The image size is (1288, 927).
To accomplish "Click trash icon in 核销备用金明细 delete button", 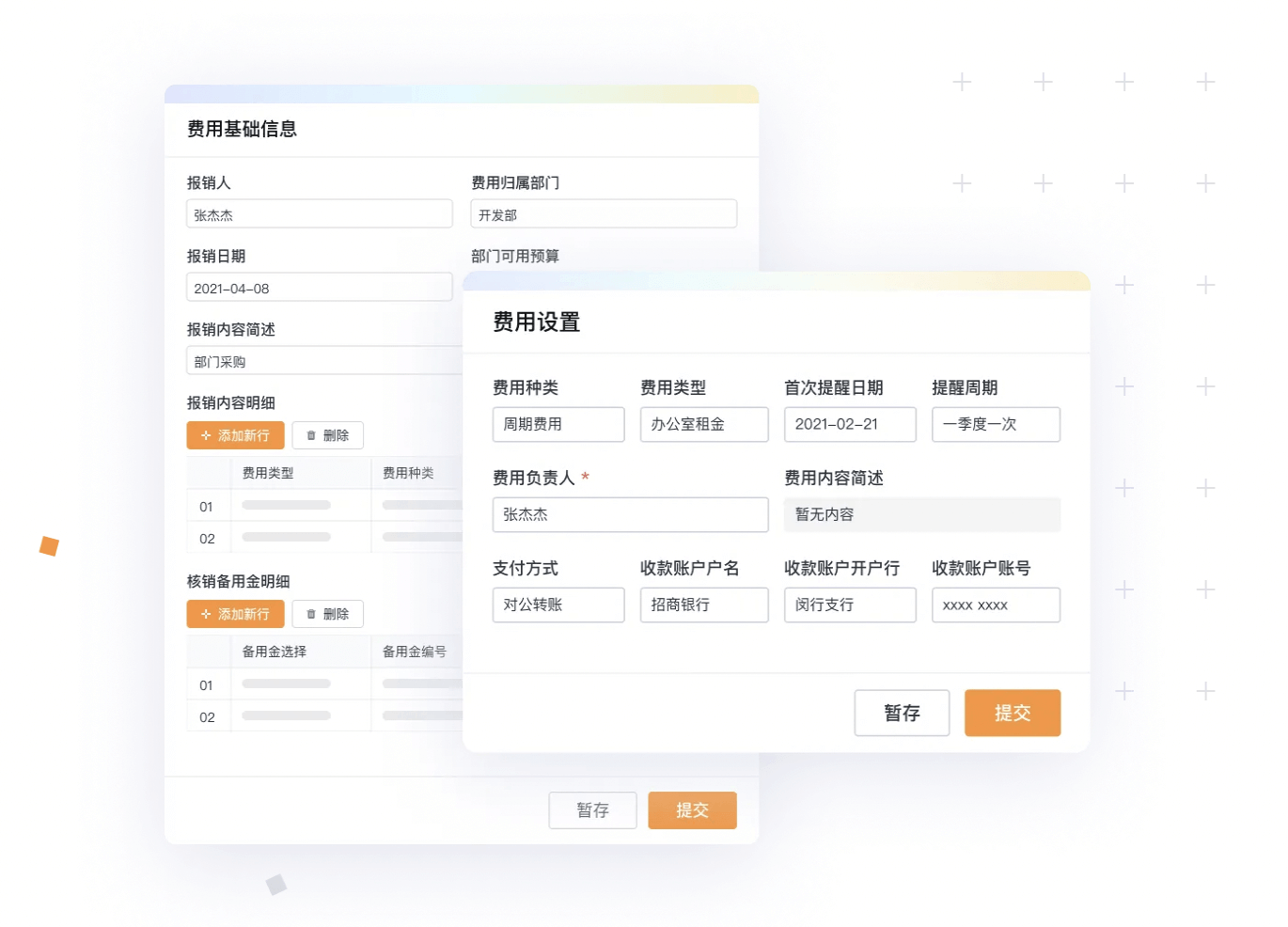I will coord(311,614).
